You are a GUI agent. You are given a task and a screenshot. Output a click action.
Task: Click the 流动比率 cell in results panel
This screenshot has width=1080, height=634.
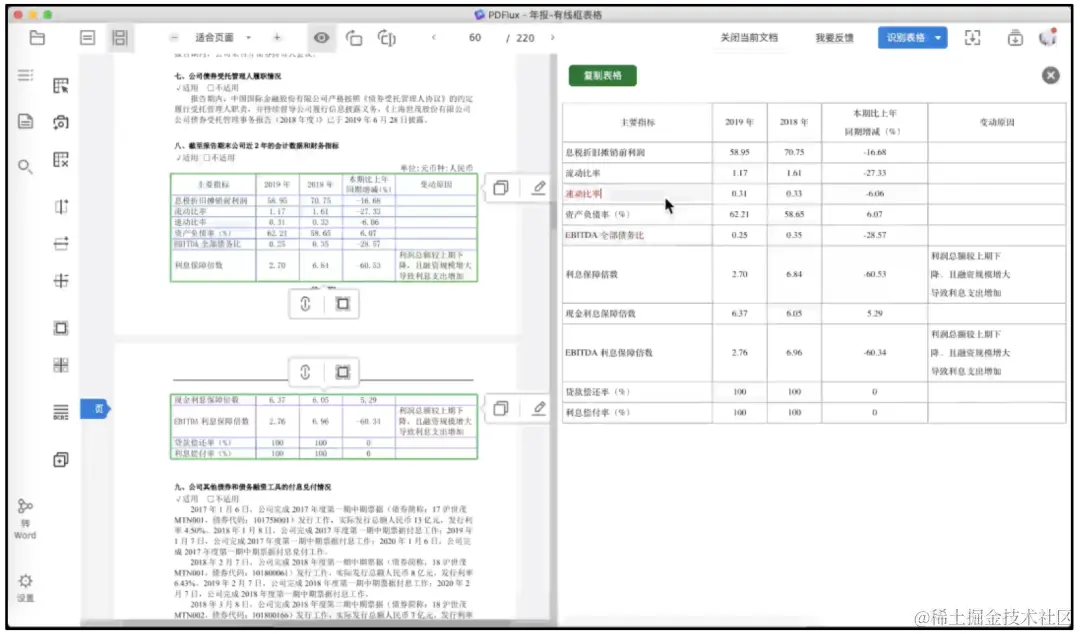(638, 173)
